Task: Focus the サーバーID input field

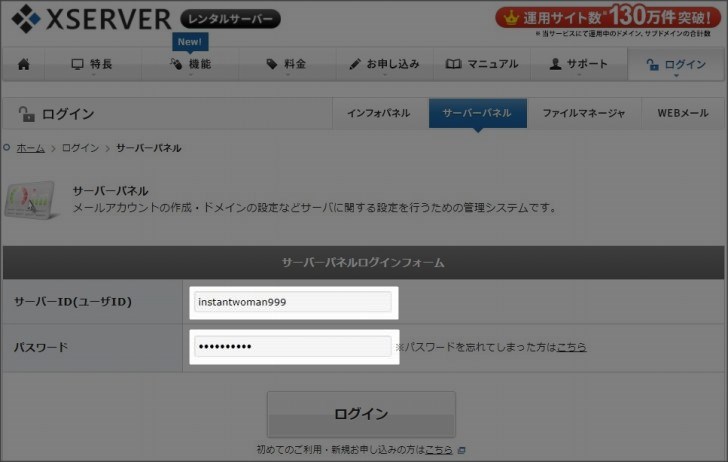Action: point(294,302)
